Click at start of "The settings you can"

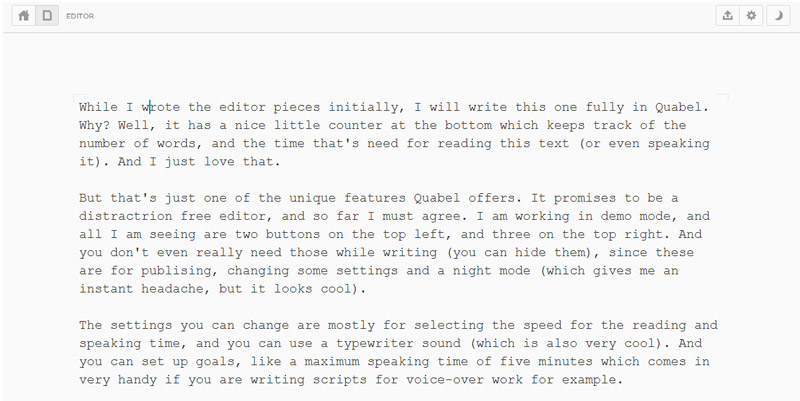79,325
